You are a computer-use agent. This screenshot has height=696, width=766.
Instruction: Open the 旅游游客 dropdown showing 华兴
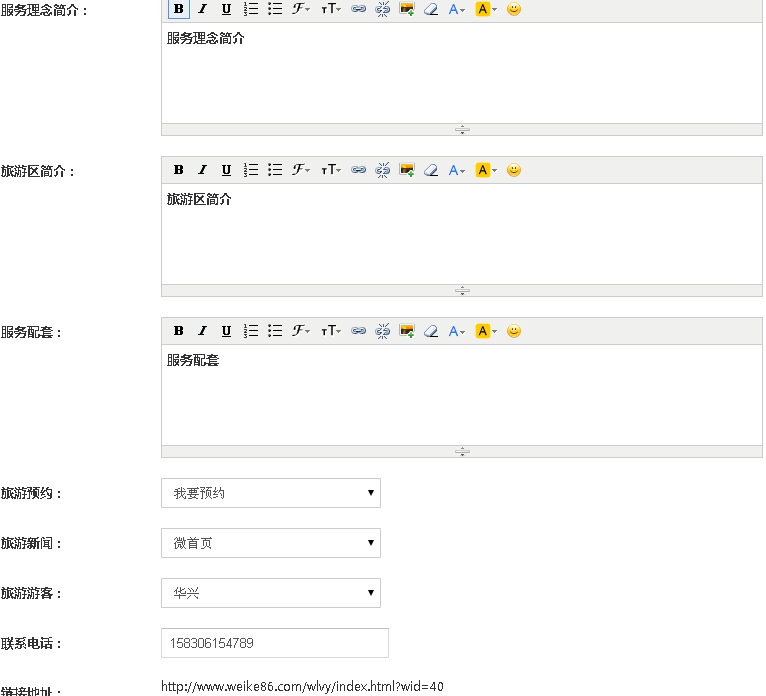pos(270,593)
